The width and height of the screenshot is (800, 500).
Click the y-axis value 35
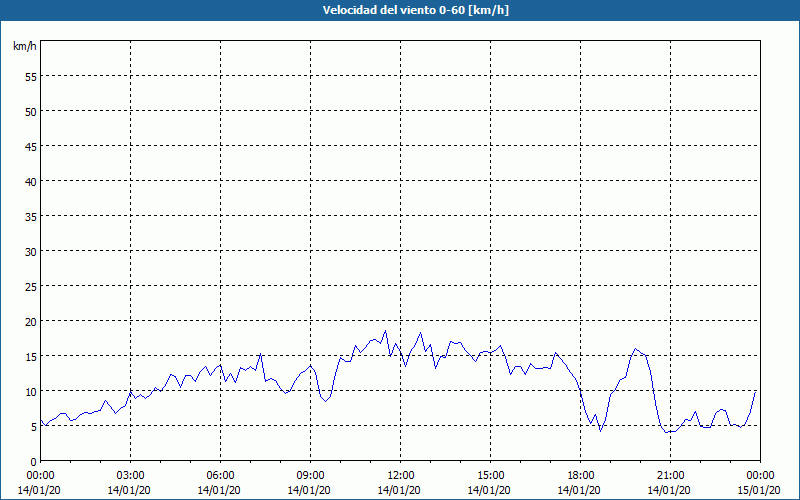(31, 216)
